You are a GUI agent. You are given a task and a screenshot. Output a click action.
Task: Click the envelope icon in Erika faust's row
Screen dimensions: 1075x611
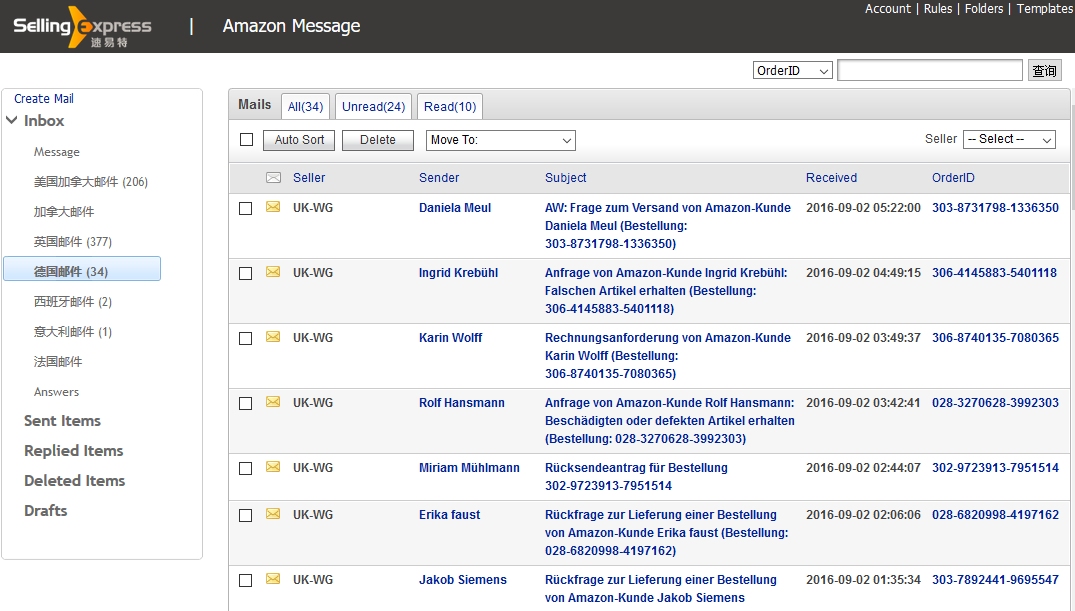click(x=273, y=515)
